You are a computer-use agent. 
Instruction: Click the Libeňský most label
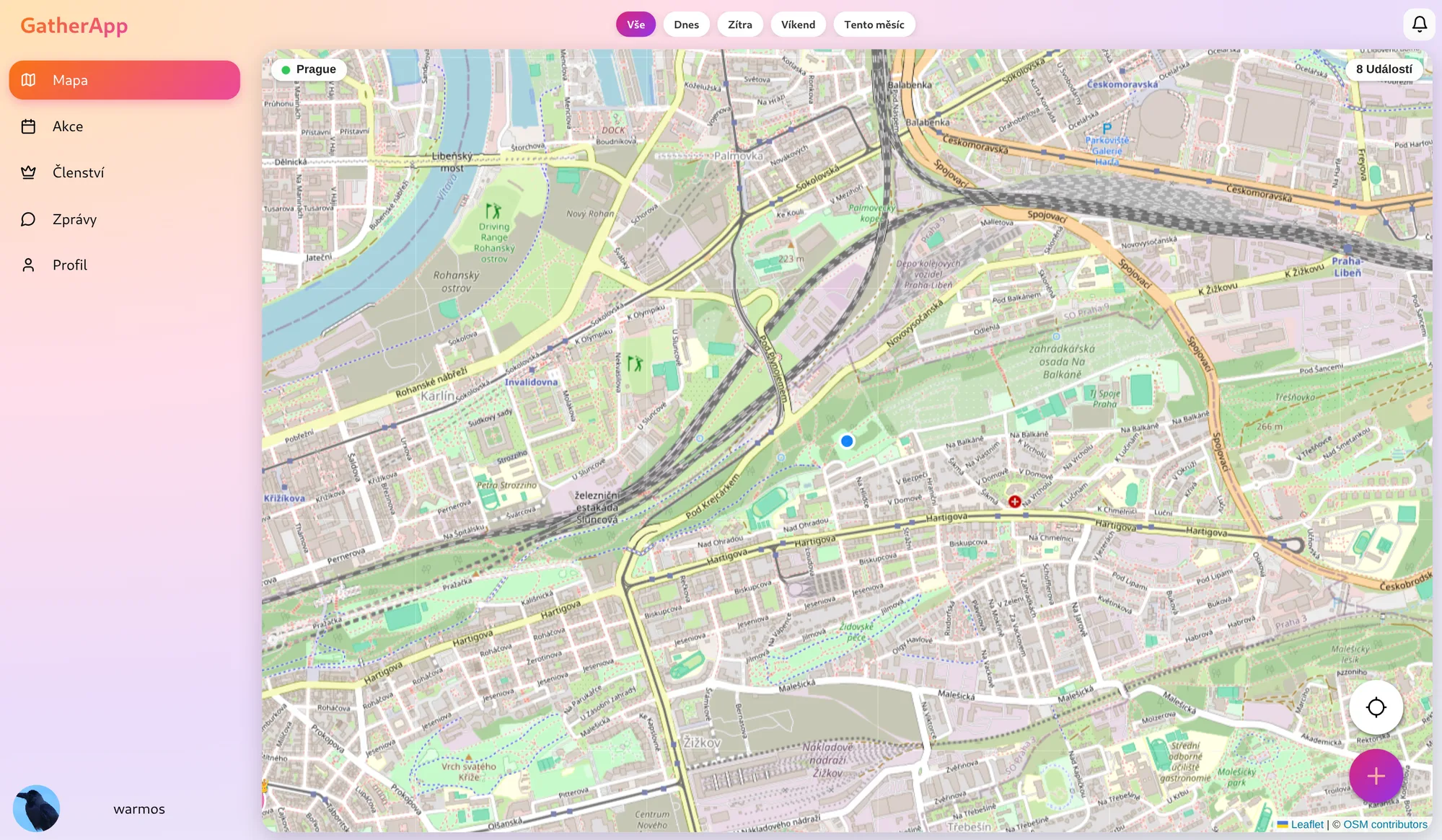click(452, 162)
